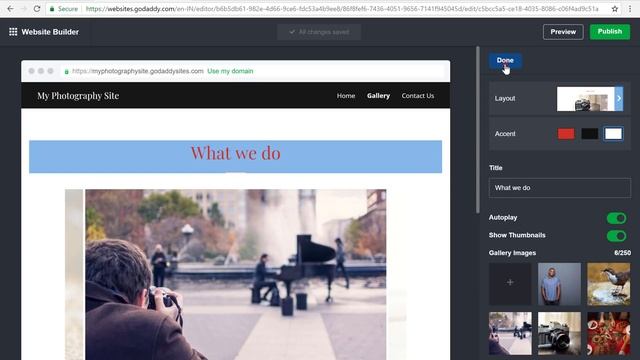Add a new gallery image with plus tile
The image size is (640, 360).
510,282
